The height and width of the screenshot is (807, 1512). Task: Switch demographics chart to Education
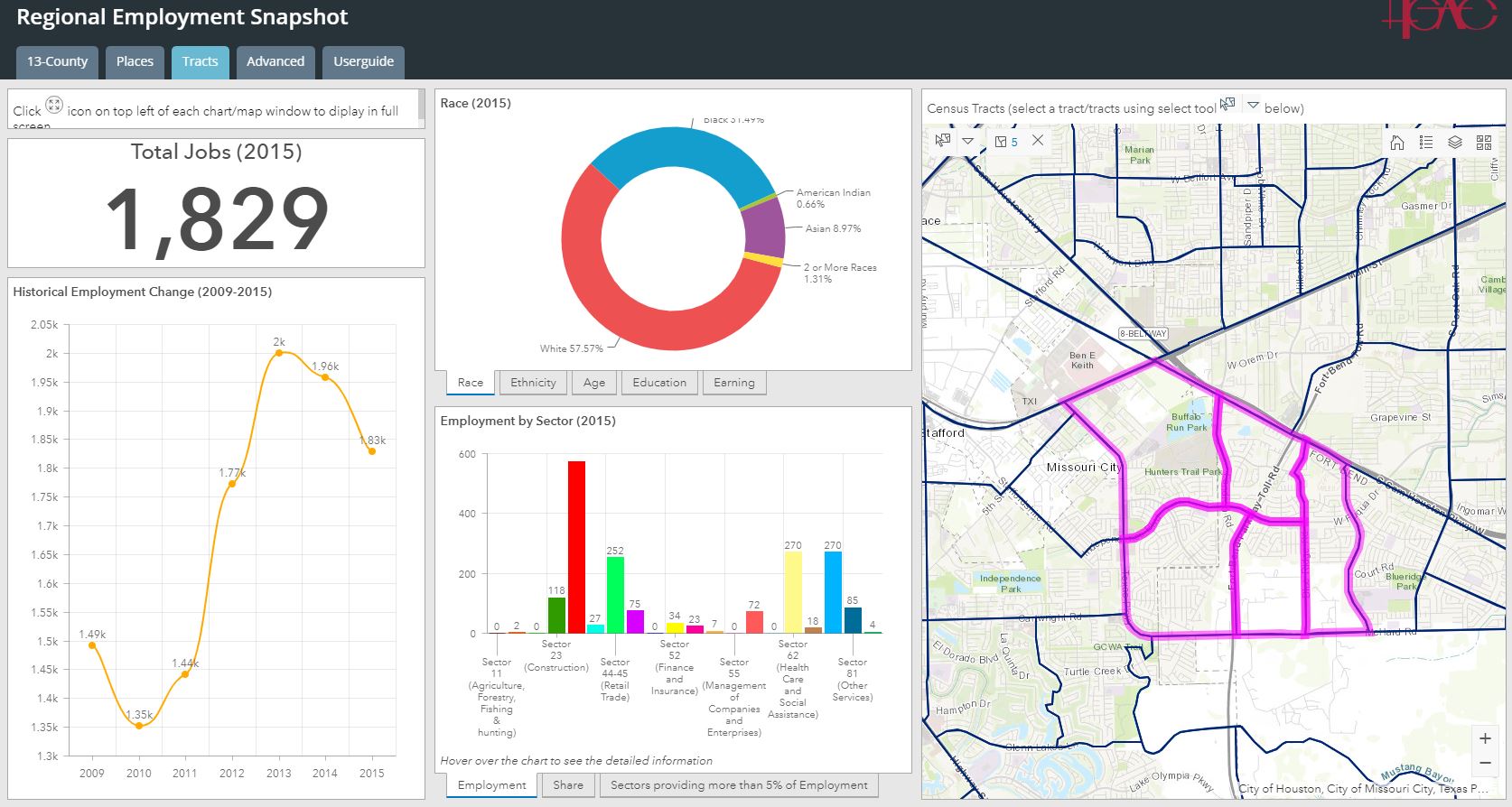659,383
